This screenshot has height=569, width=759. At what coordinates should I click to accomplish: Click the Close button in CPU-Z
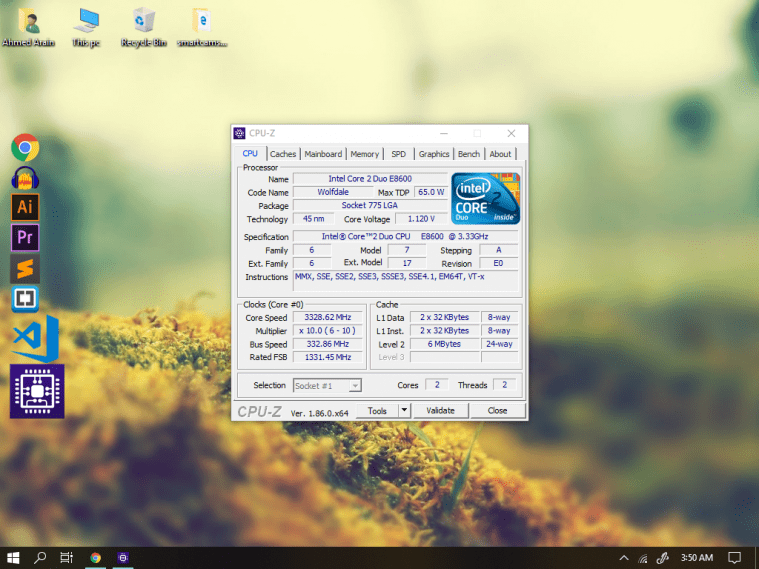(x=497, y=411)
